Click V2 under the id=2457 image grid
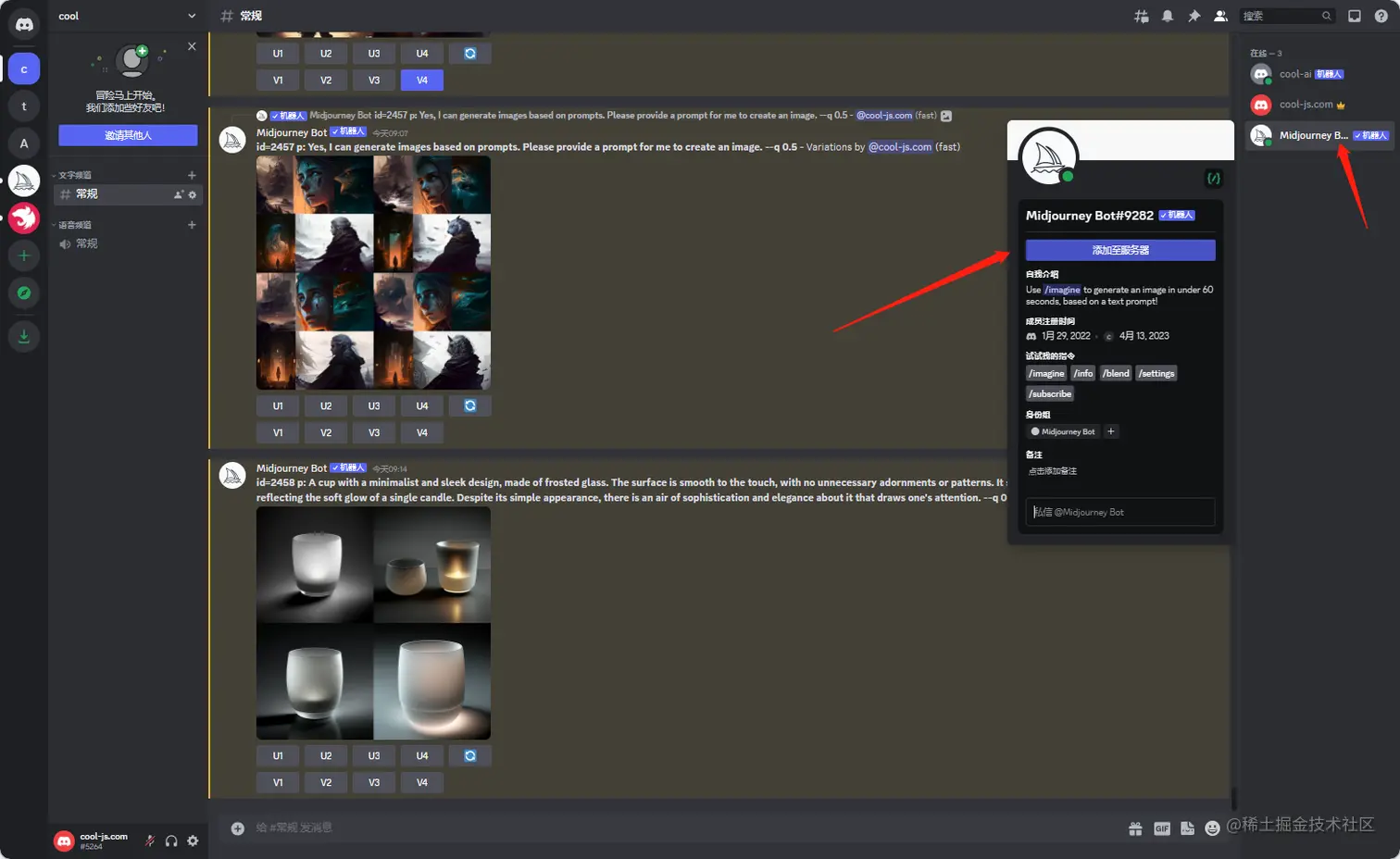This screenshot has width=1400, height=859. click(326, 432)
